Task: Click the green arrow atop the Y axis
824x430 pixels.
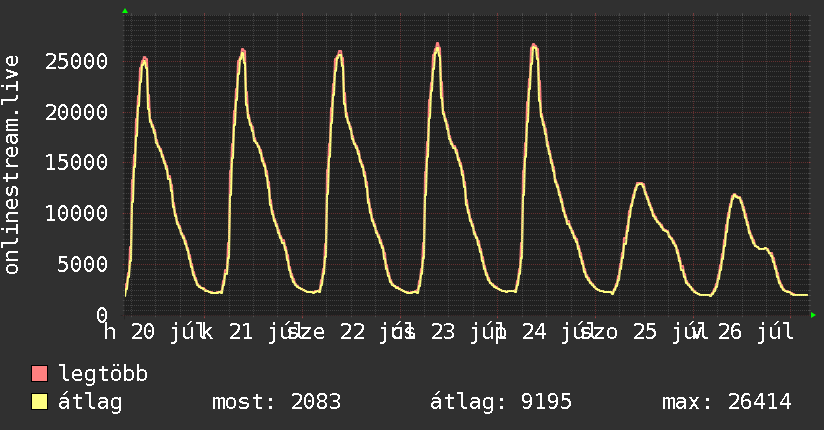Action: 125,11
